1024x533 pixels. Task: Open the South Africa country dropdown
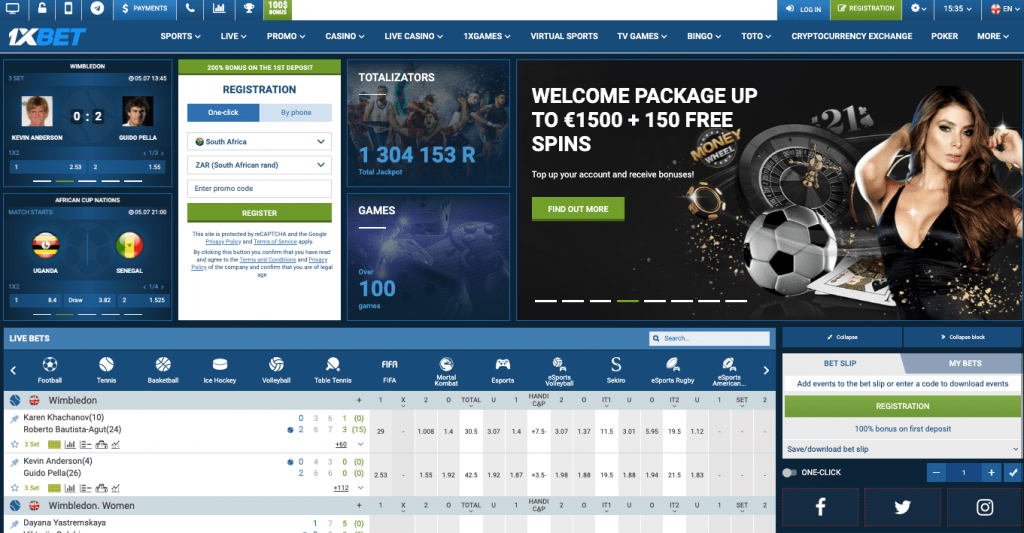259,142
